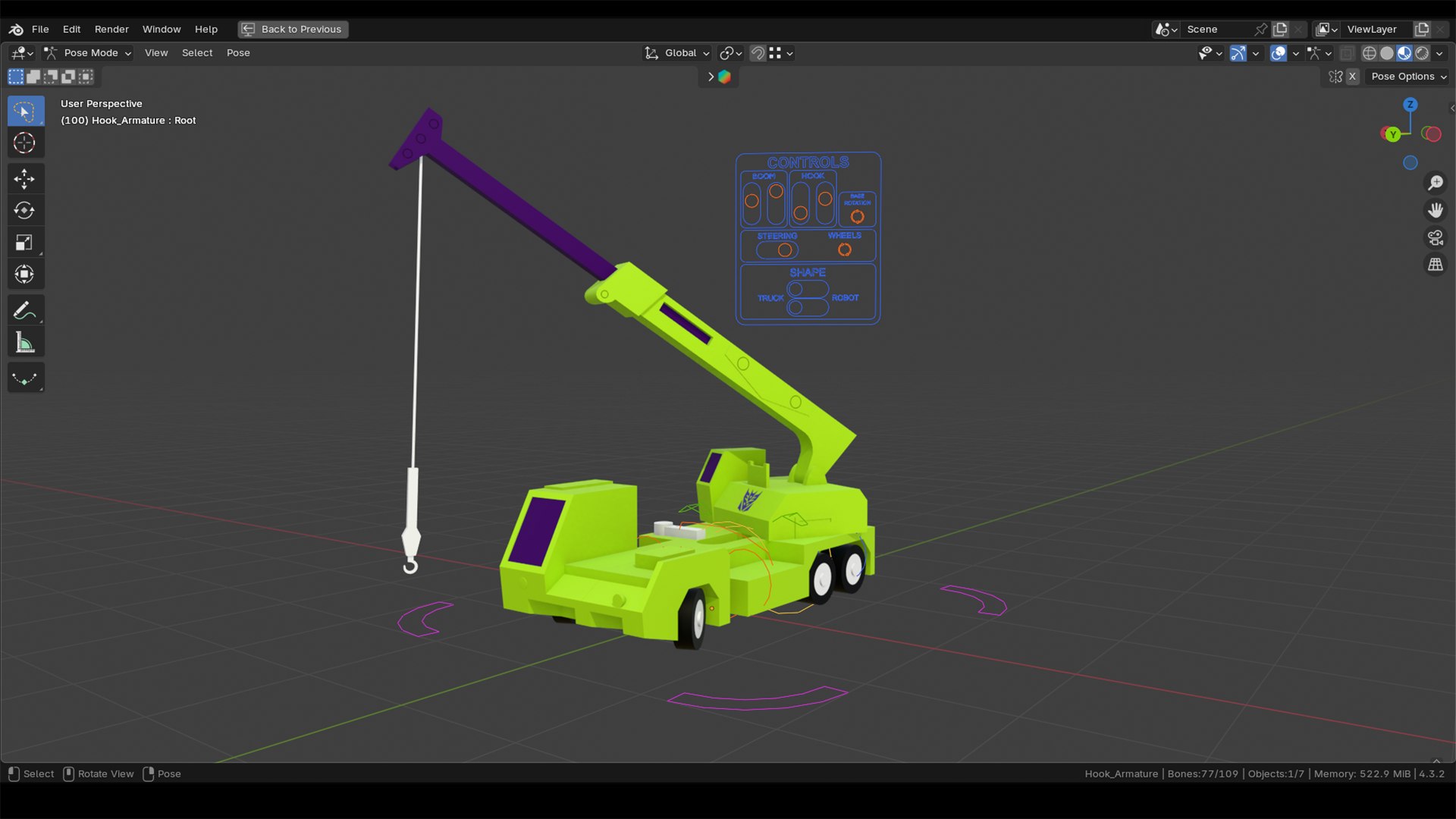Screen dimensions: 1456x819
Task: Click the zoom viewport gizmo icon
Action: pyautogui.click(x=1436, y=184)
